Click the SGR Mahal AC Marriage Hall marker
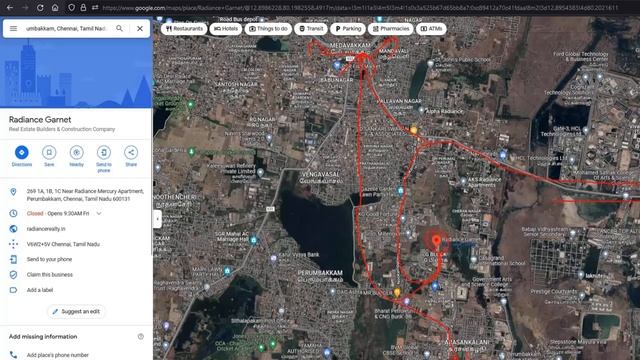The width and height of the screenshot is (640, 360). [253, 240]
